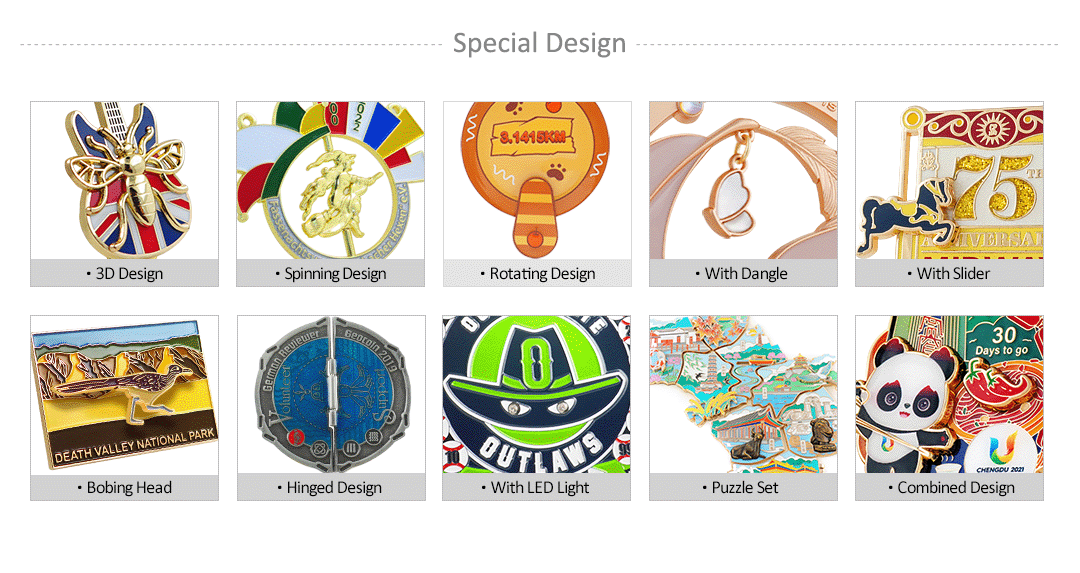Open the Puzzle Set map pins image
1080x573 pixels.
[743, 395]
